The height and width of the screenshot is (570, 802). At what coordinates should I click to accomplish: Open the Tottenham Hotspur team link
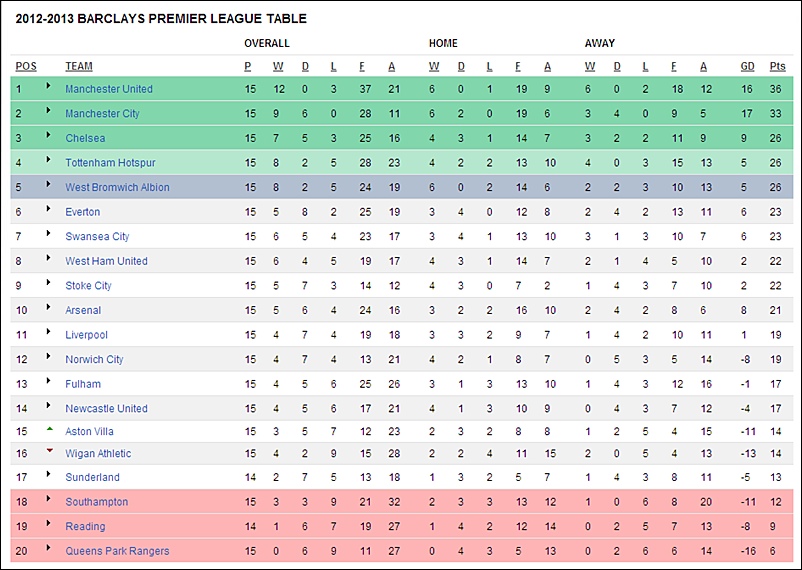(110, 163)
